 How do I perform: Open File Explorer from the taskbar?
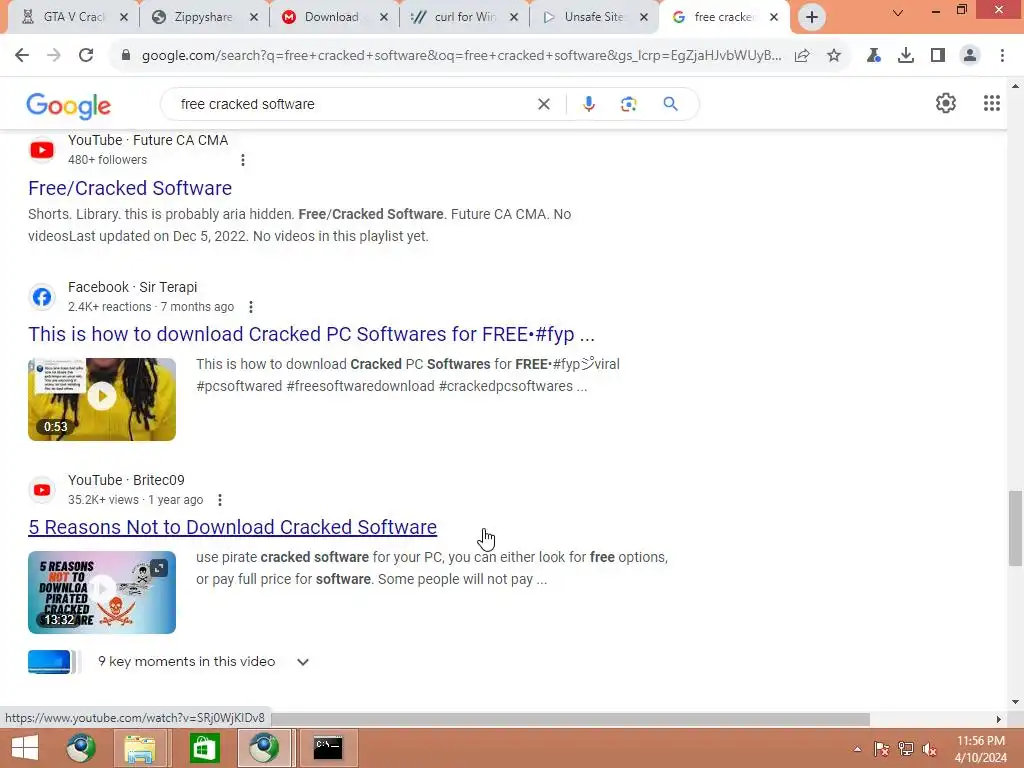(140, 748)
